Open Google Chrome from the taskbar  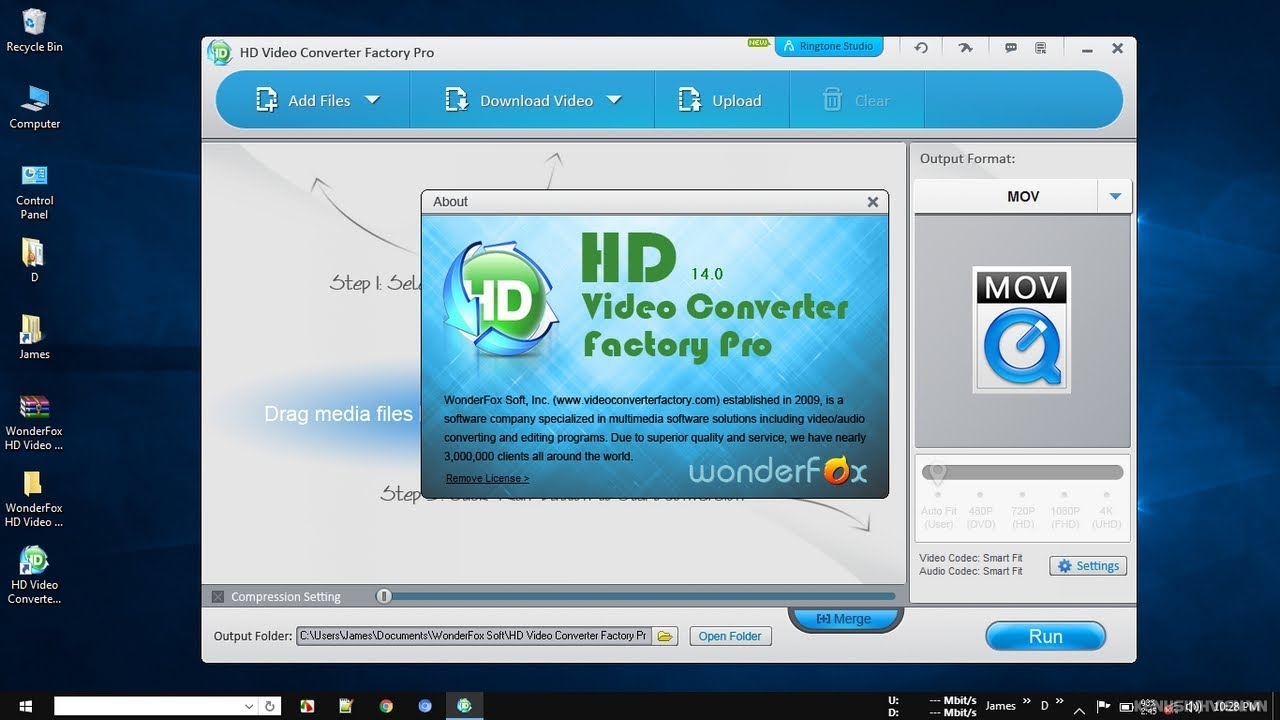pos(386,706)
